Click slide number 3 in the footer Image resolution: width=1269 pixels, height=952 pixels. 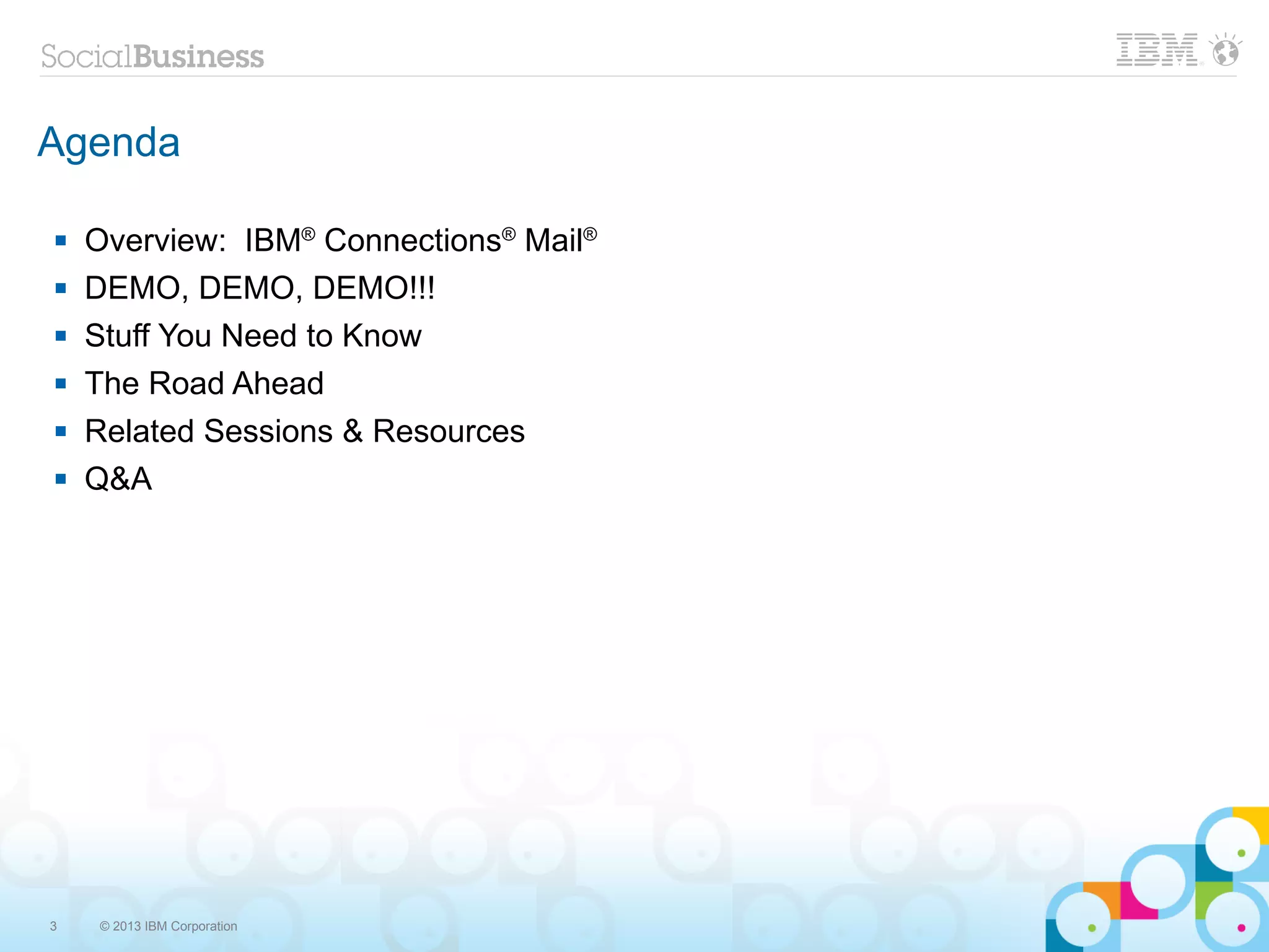coord(53,926)
